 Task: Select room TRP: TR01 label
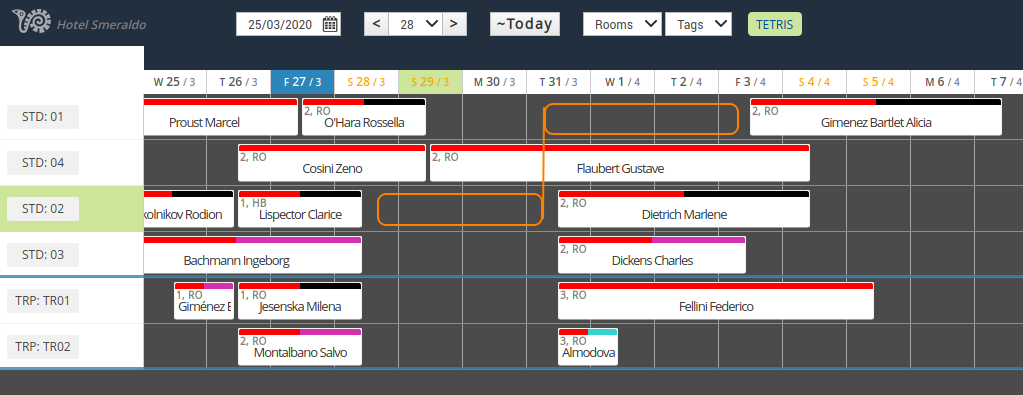pos(43,301)
